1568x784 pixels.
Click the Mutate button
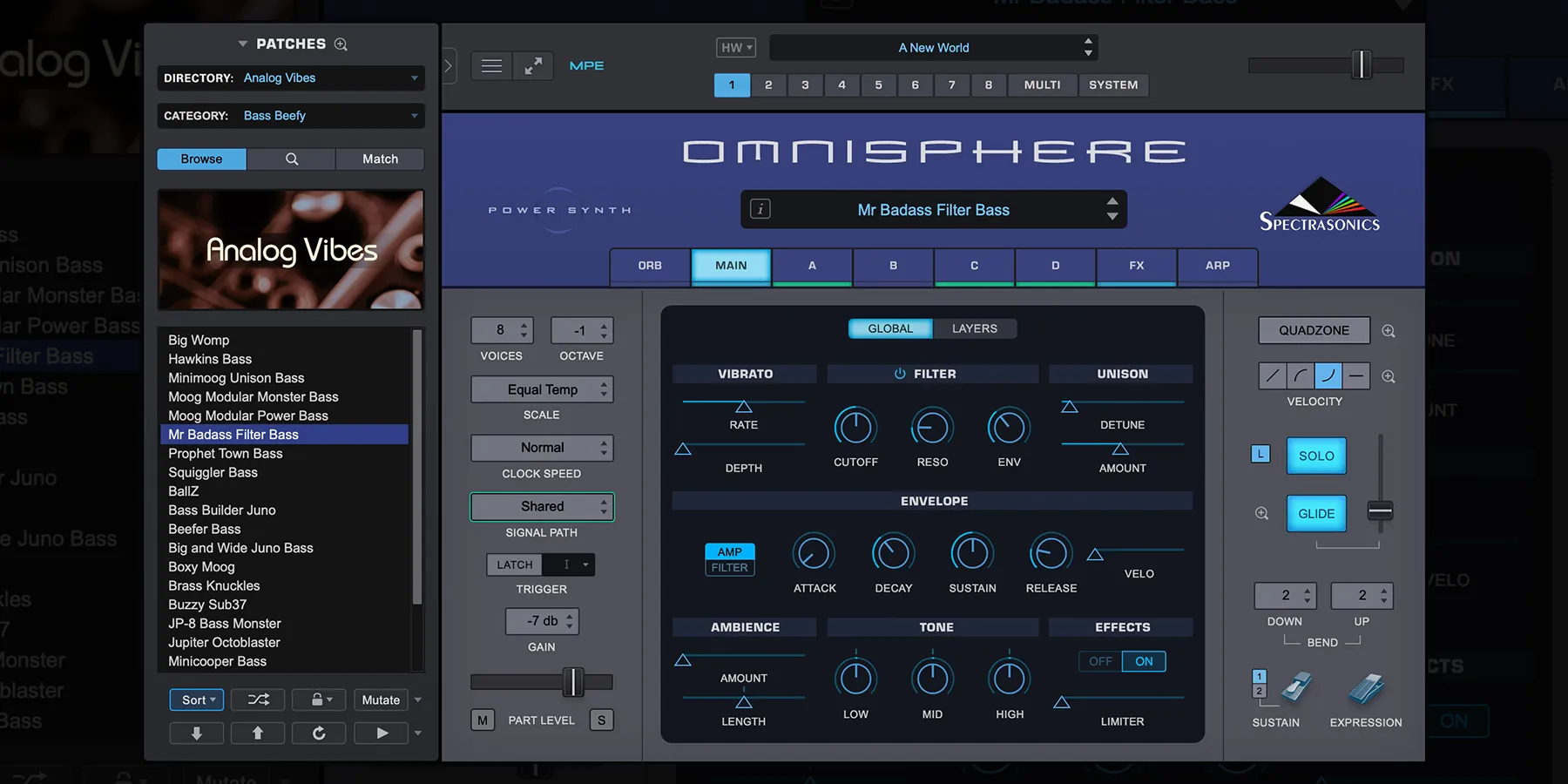pyautogui.click(x=381, y=700)
